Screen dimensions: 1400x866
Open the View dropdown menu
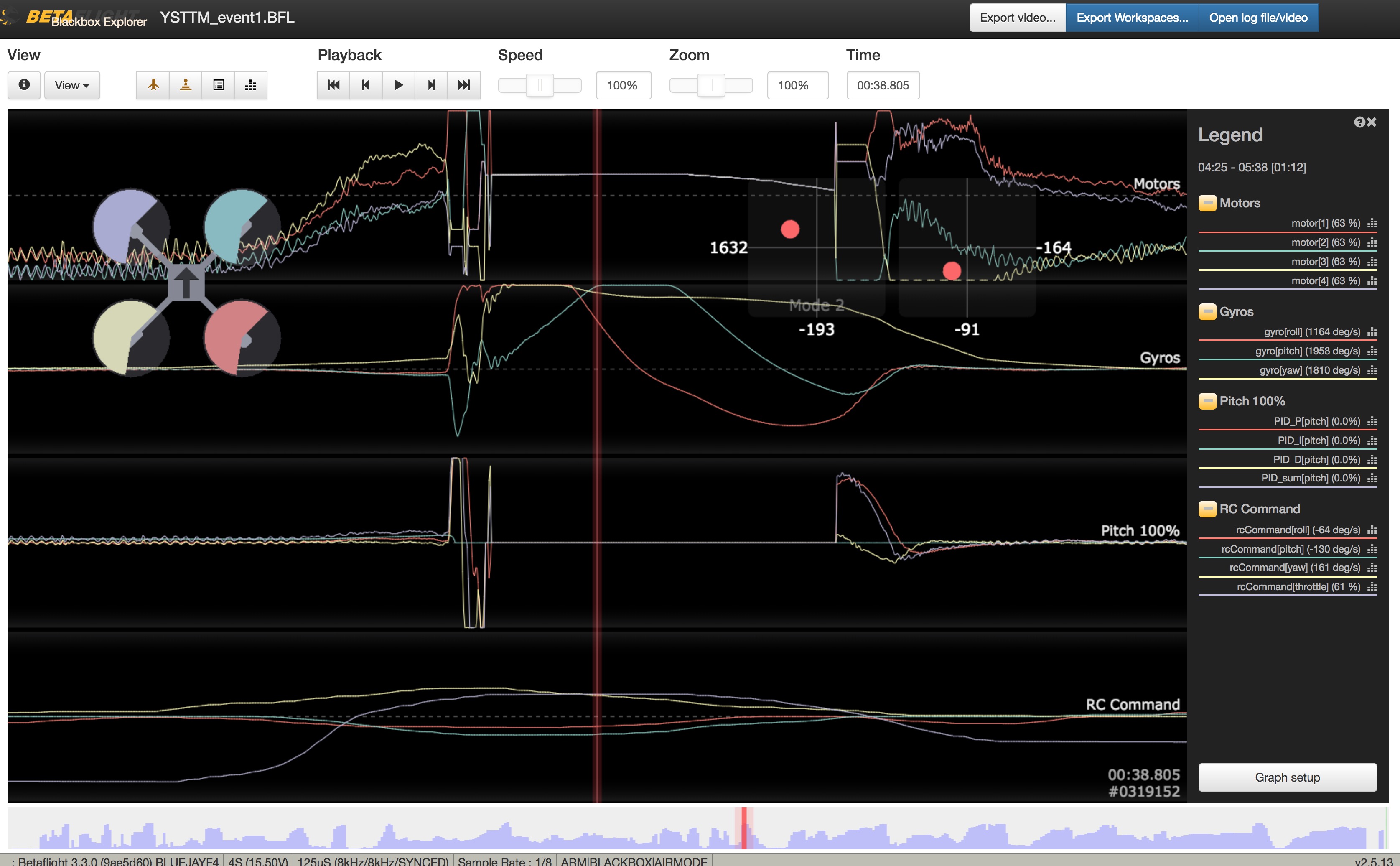pyautogui.click(x=71, y=85)
